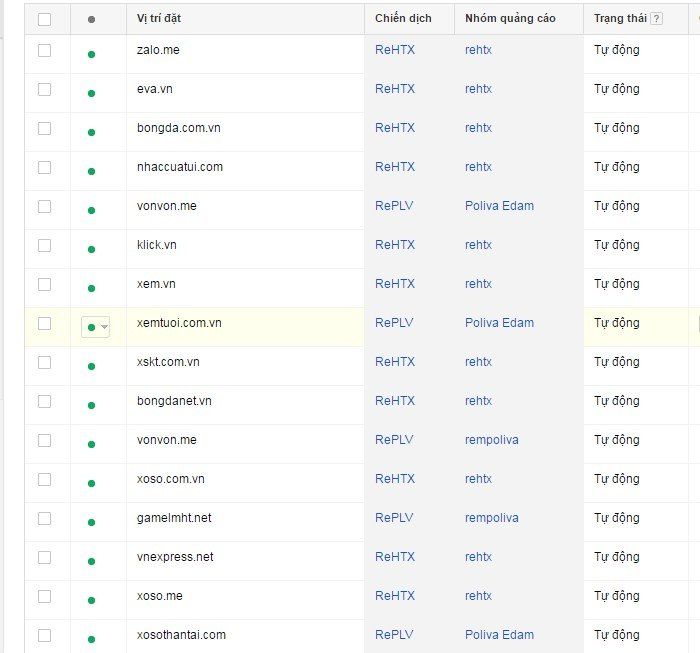700x653 pixels.
Task: Click the gray status dot in the header
Action: (92, 20)
